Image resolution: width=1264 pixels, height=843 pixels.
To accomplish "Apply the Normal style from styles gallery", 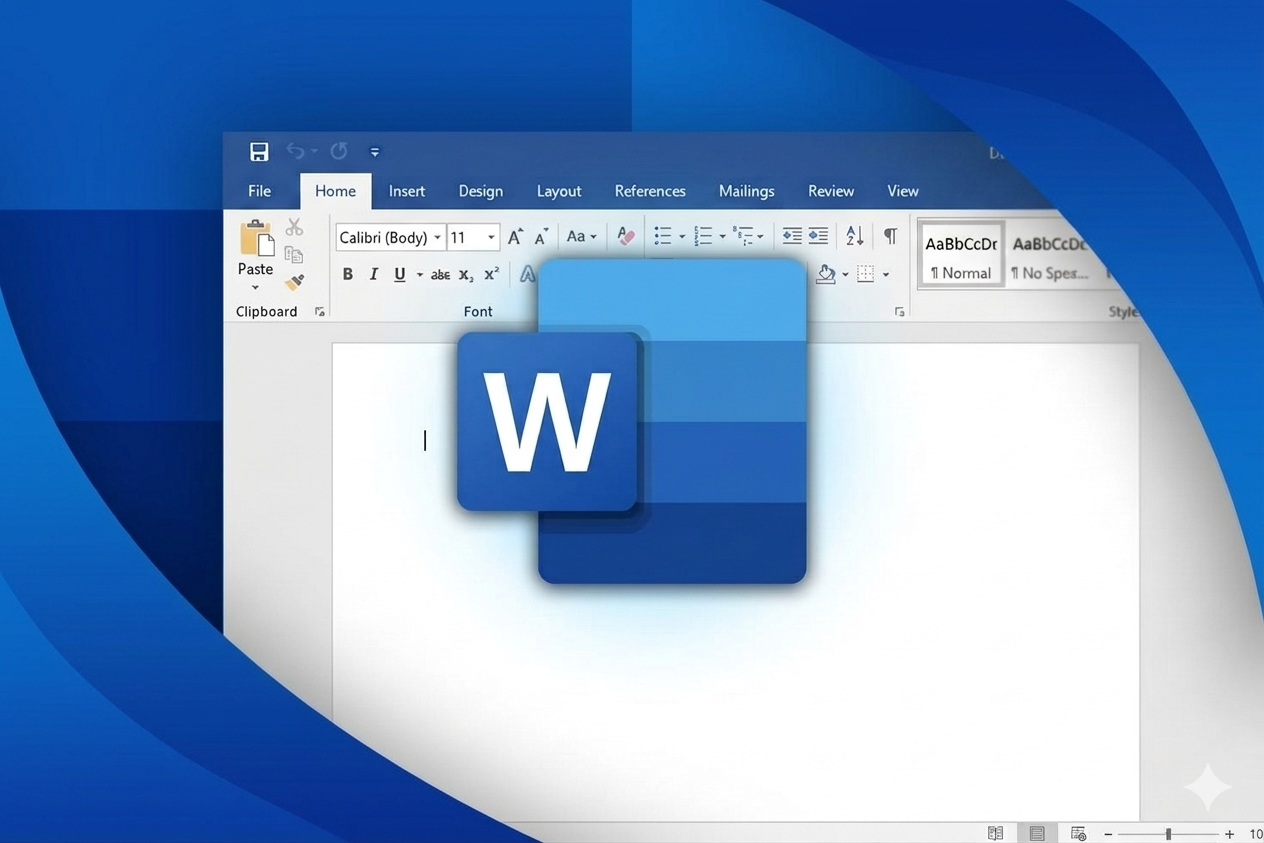I will point(960,255).
